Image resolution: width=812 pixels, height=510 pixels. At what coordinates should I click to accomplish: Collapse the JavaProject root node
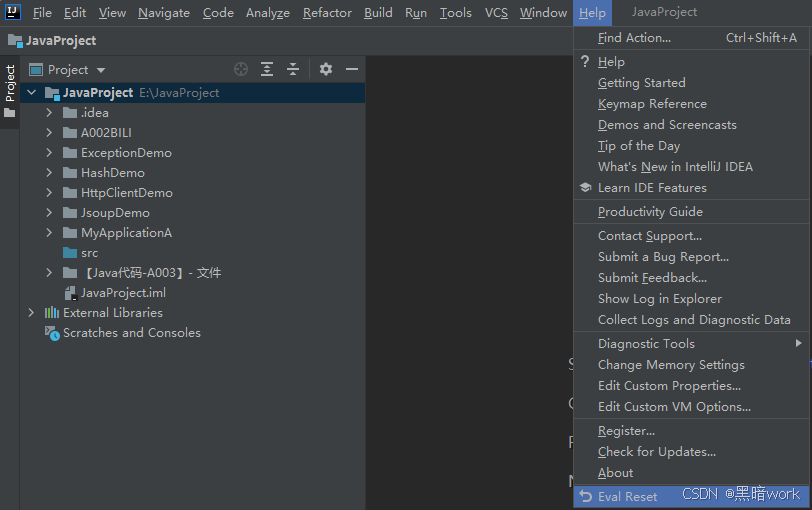(x=32, y=93)
